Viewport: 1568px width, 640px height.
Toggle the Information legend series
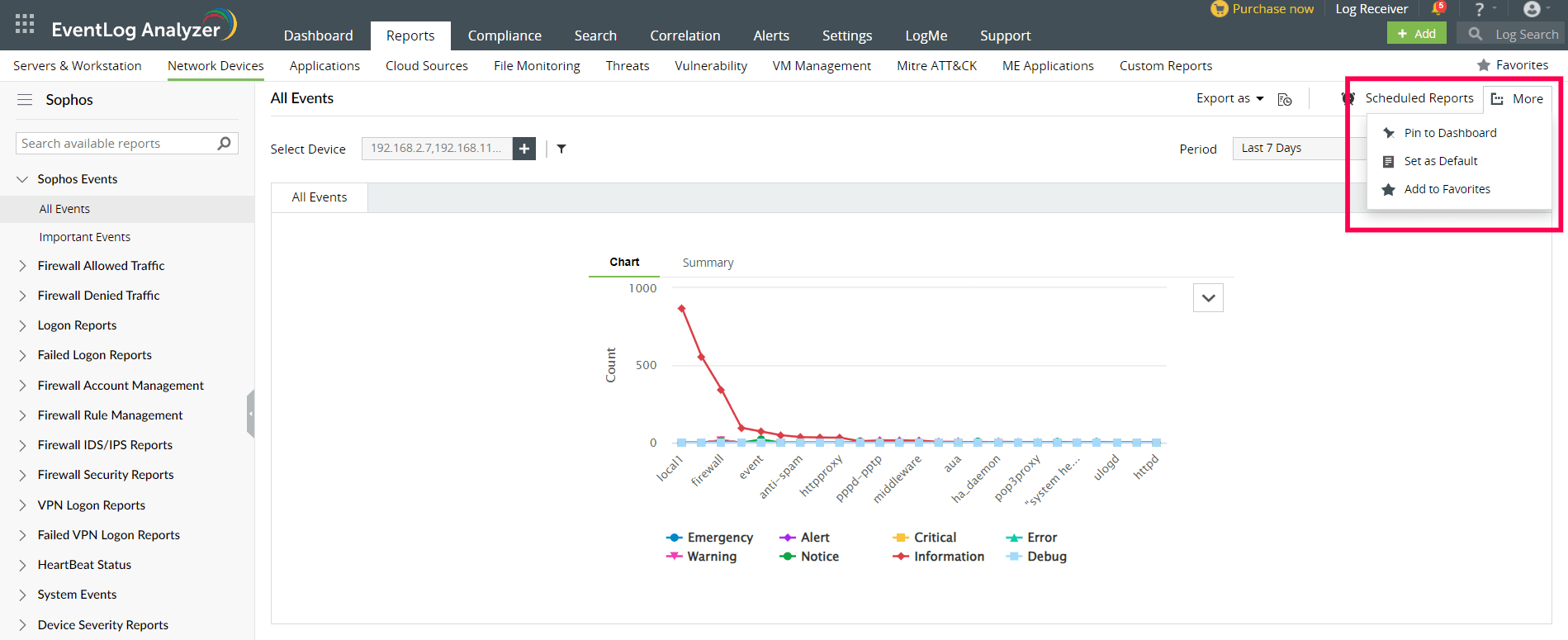click(939, 557)
